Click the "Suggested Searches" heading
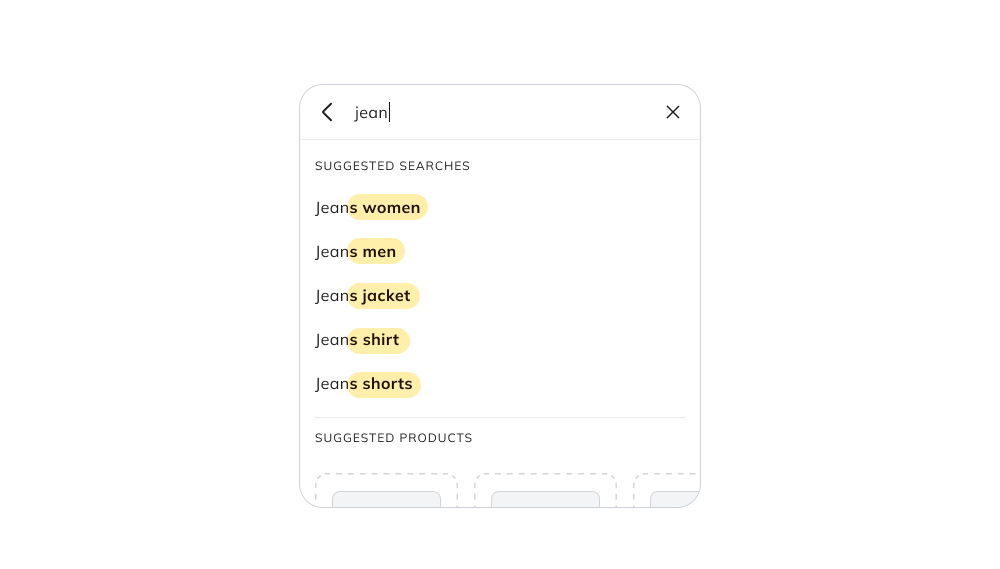The image size is (1000, 569). coord(392,166)
